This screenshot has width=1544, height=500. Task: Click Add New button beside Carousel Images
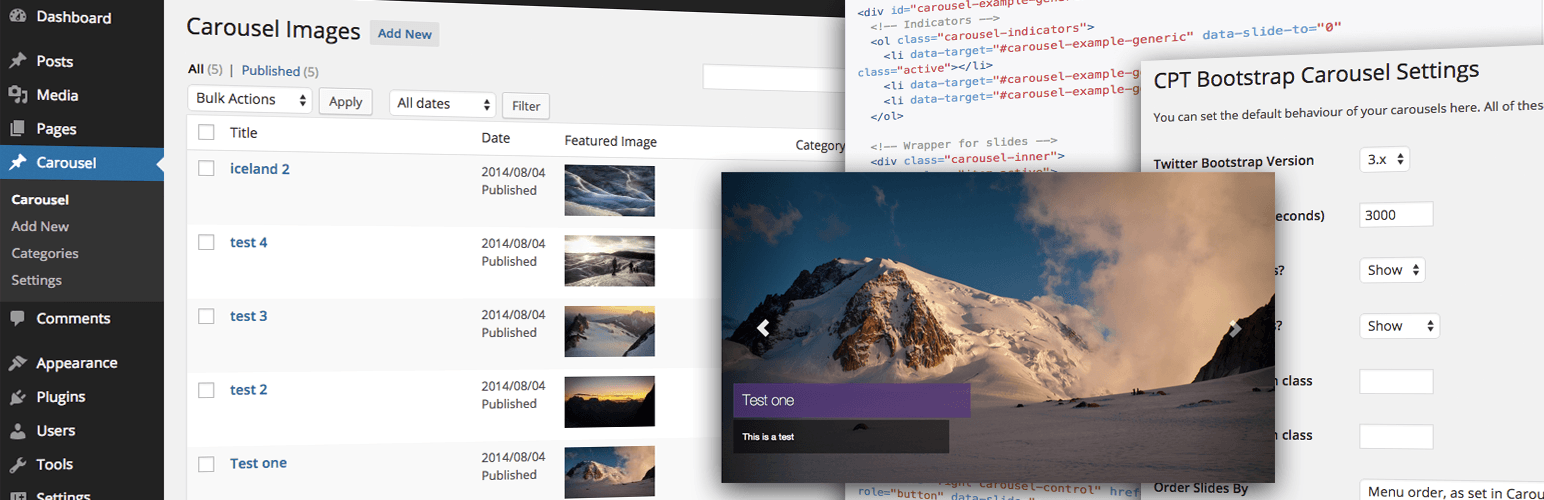(x=404, y=34)
